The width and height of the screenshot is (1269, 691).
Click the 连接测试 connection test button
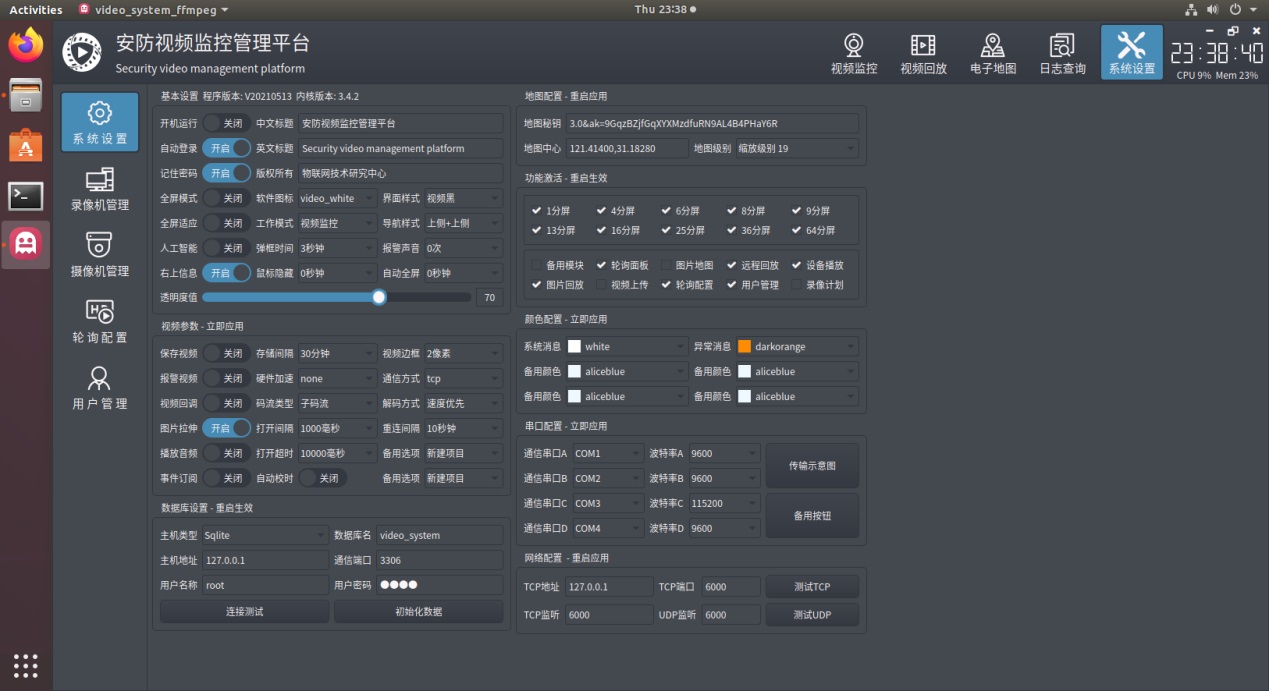pyautogui.click(x=244, y=611)
